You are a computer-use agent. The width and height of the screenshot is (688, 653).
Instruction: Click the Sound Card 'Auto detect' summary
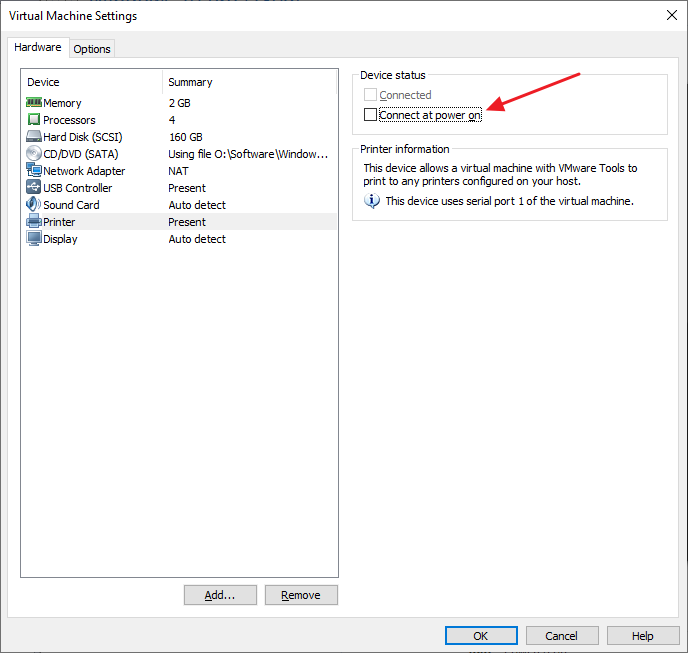tap(197, 205)
